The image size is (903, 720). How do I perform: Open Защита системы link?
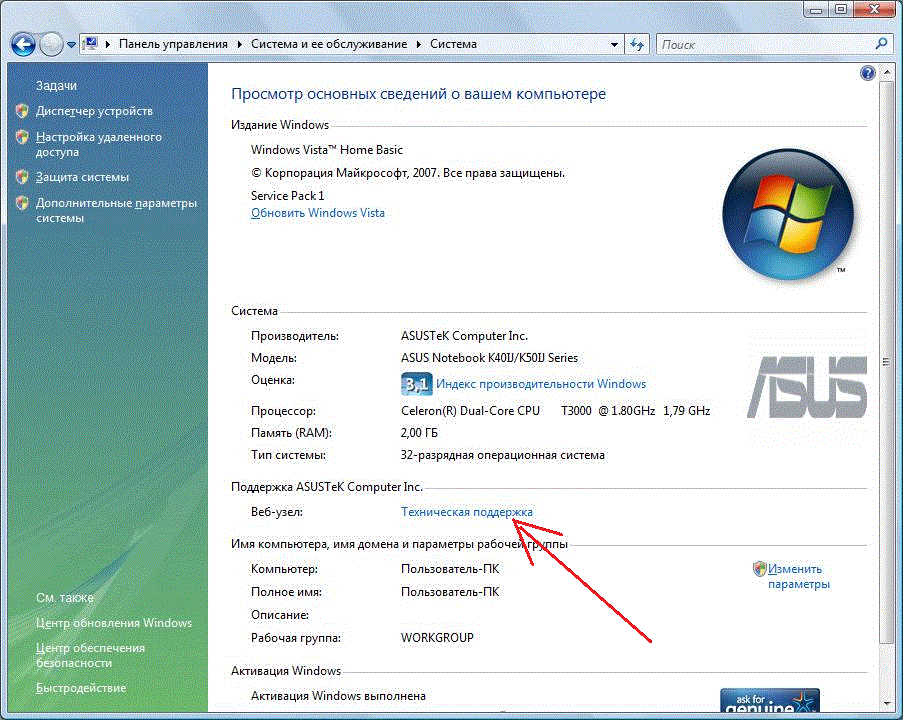point(82,177)
